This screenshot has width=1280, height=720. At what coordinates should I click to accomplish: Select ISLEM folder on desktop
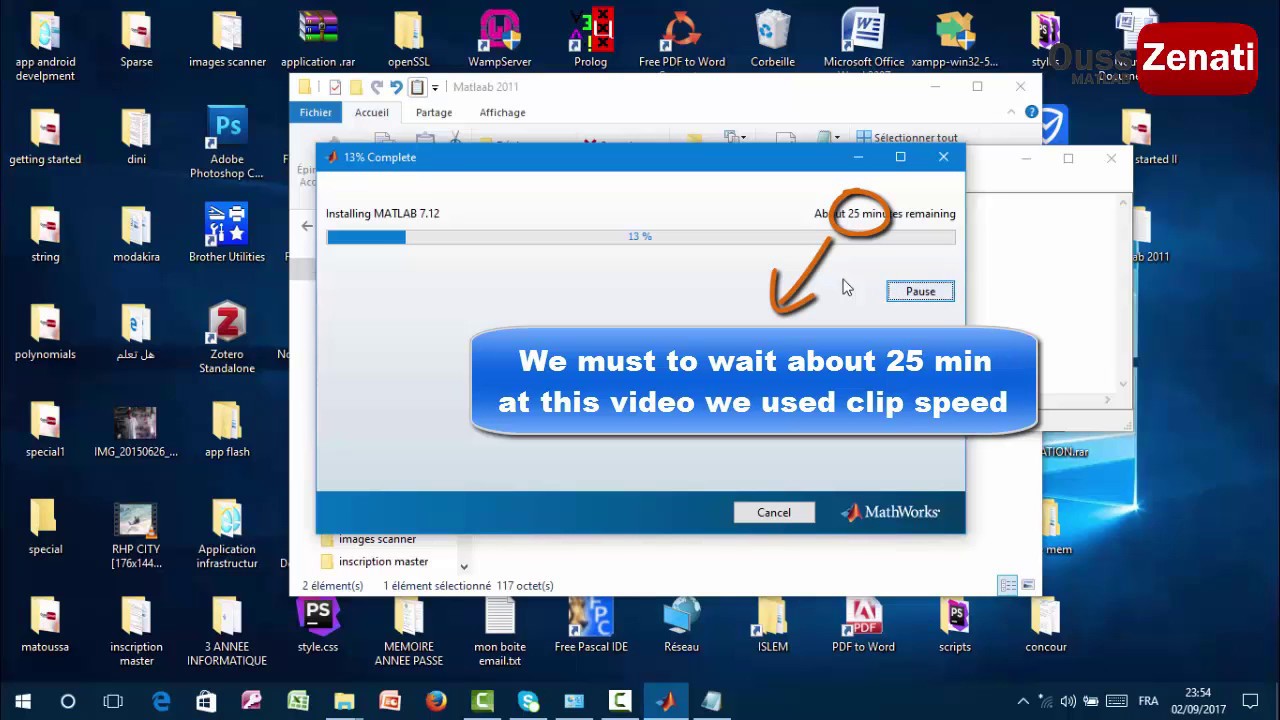point(773,626)
